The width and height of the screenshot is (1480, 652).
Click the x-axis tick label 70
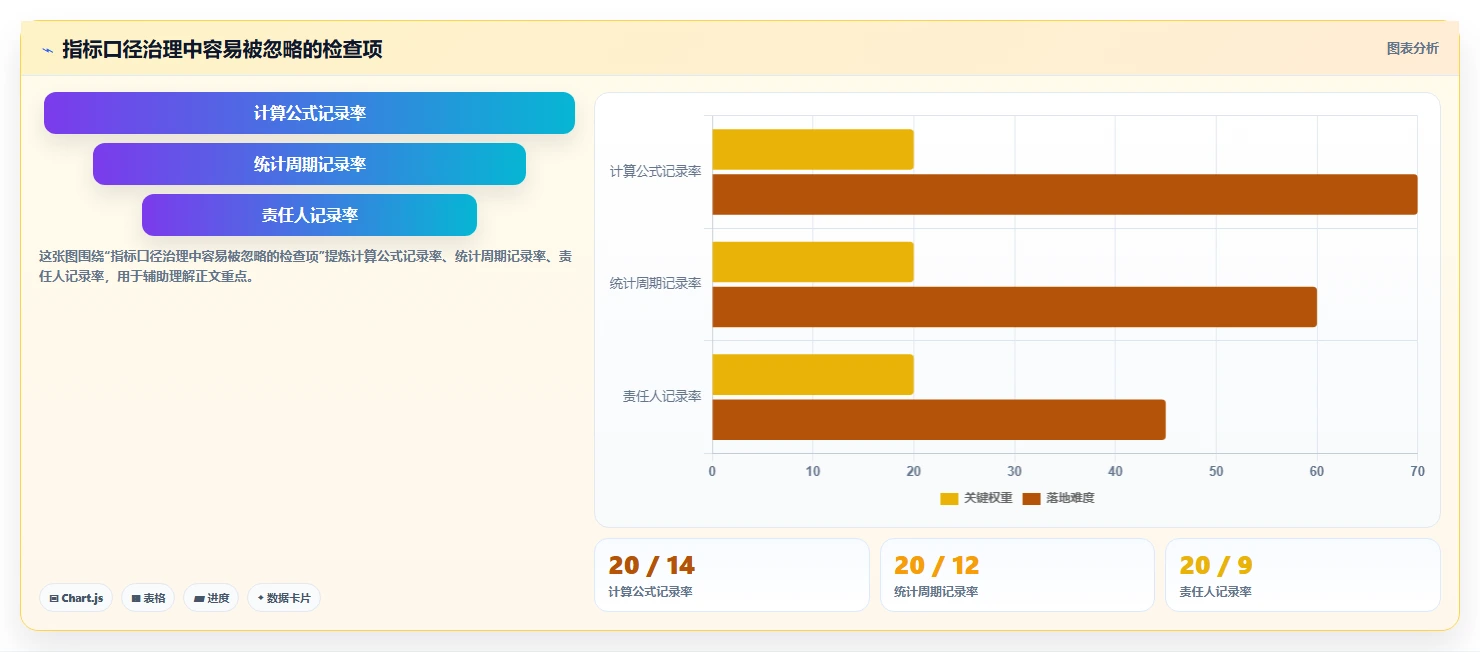(1417, 471)
